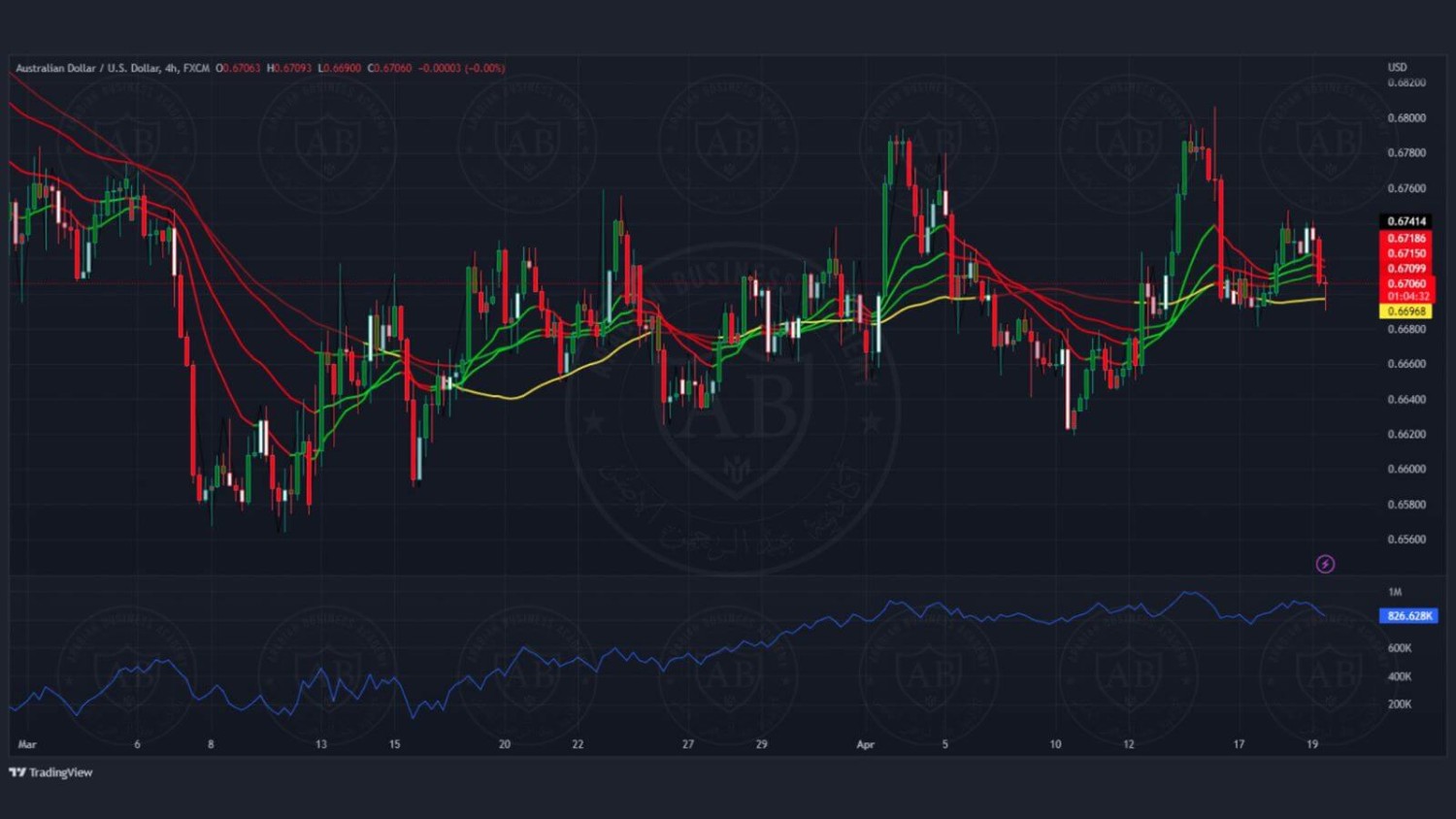Click date 5 on time axis
The height and width of the screenshot is (819, 1456).
[x=944, y=744]
